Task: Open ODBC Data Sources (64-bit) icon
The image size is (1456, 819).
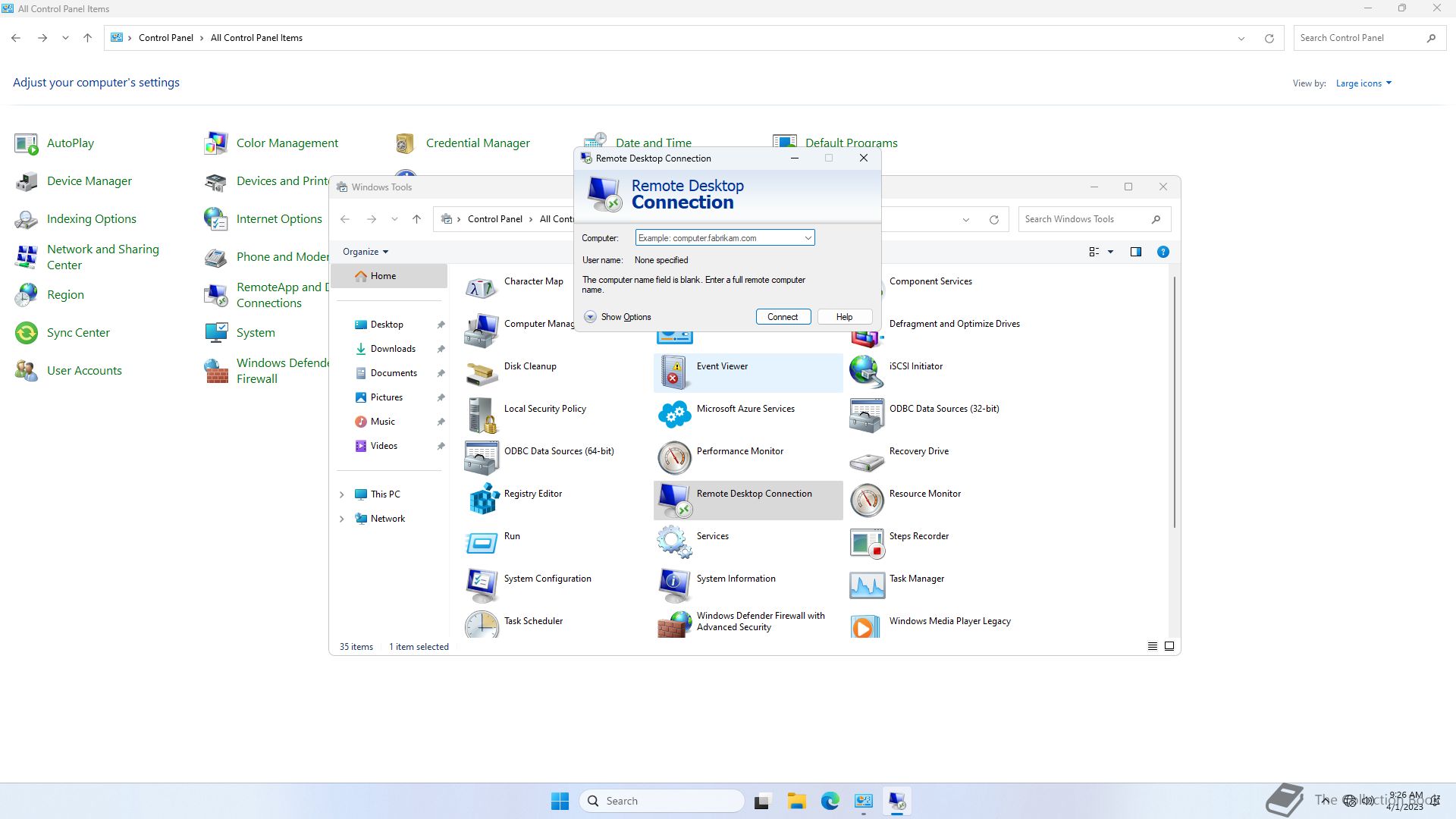Action: pyautogui.click(x=482, y=458)
